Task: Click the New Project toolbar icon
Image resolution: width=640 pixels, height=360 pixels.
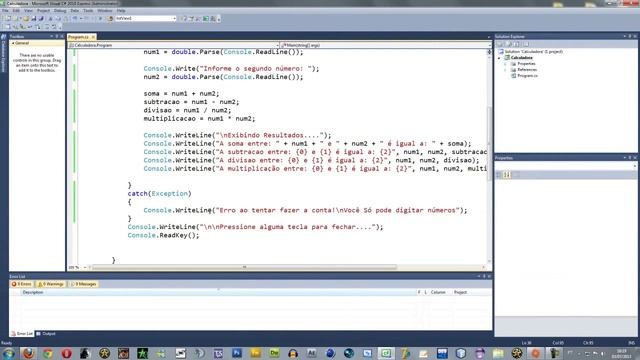Action: pyautogui.click(x=7, y=18)
